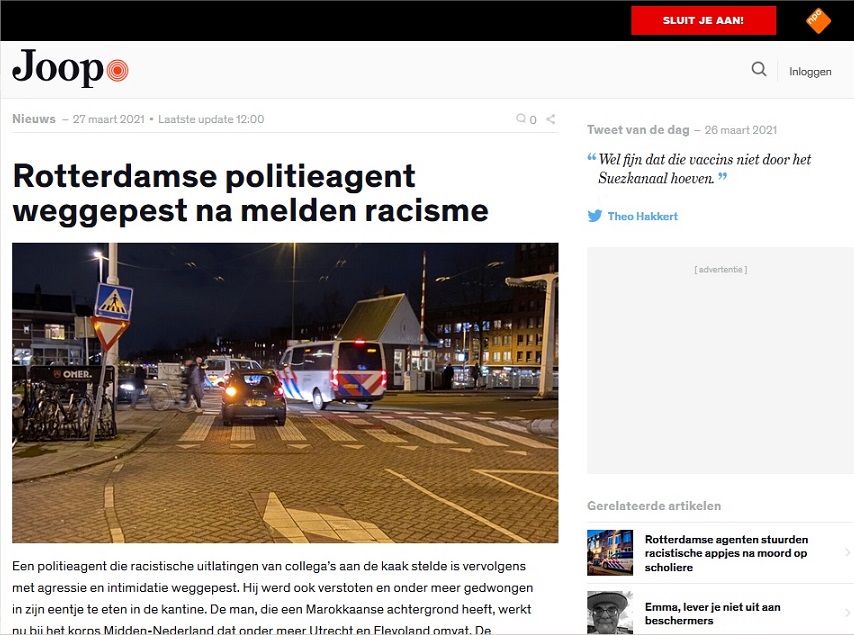This screenshot has height=635, width=854.
Task: Open the Tweet van de dag heading
Action: 638,130
